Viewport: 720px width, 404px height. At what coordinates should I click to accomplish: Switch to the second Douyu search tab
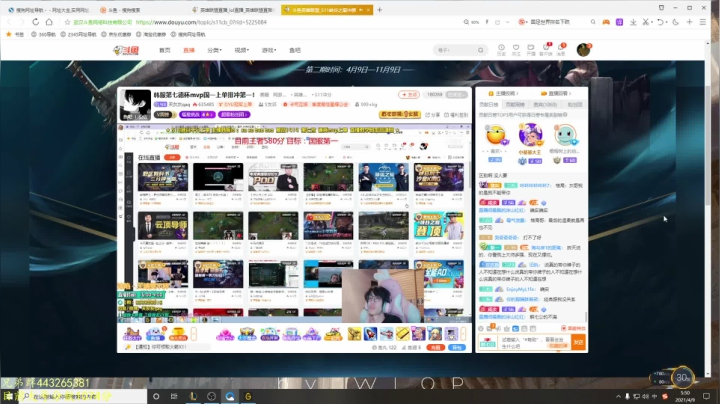[140, 10]
